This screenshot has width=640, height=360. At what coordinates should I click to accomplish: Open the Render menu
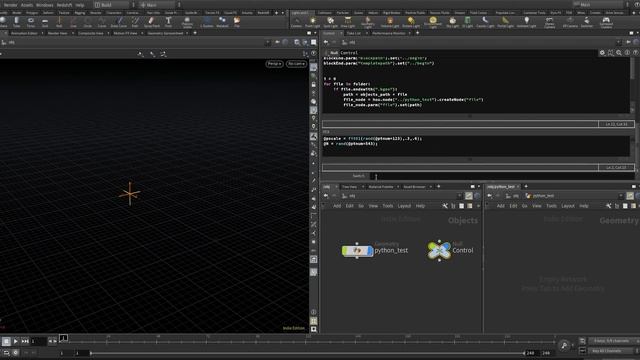[10, 5]
